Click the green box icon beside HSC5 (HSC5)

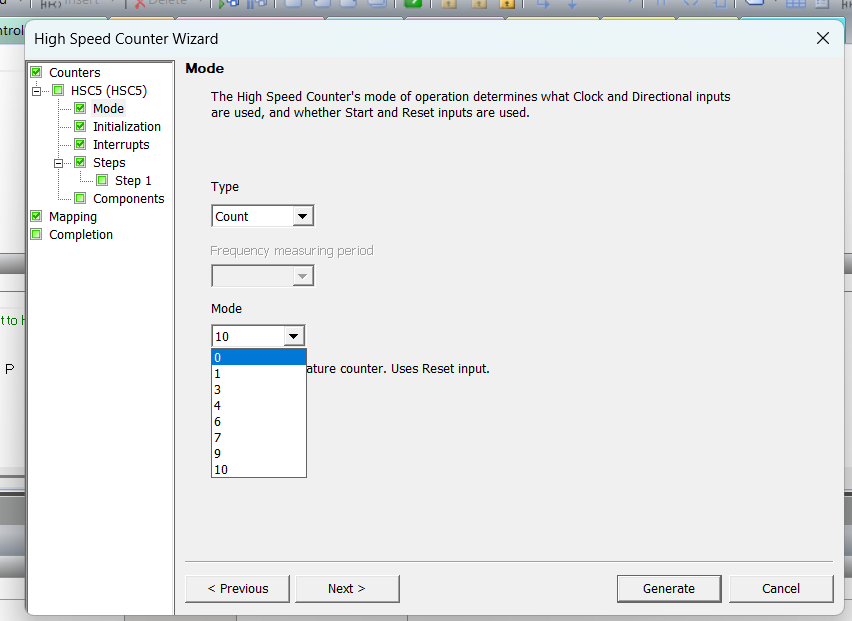tap(58, 90)
